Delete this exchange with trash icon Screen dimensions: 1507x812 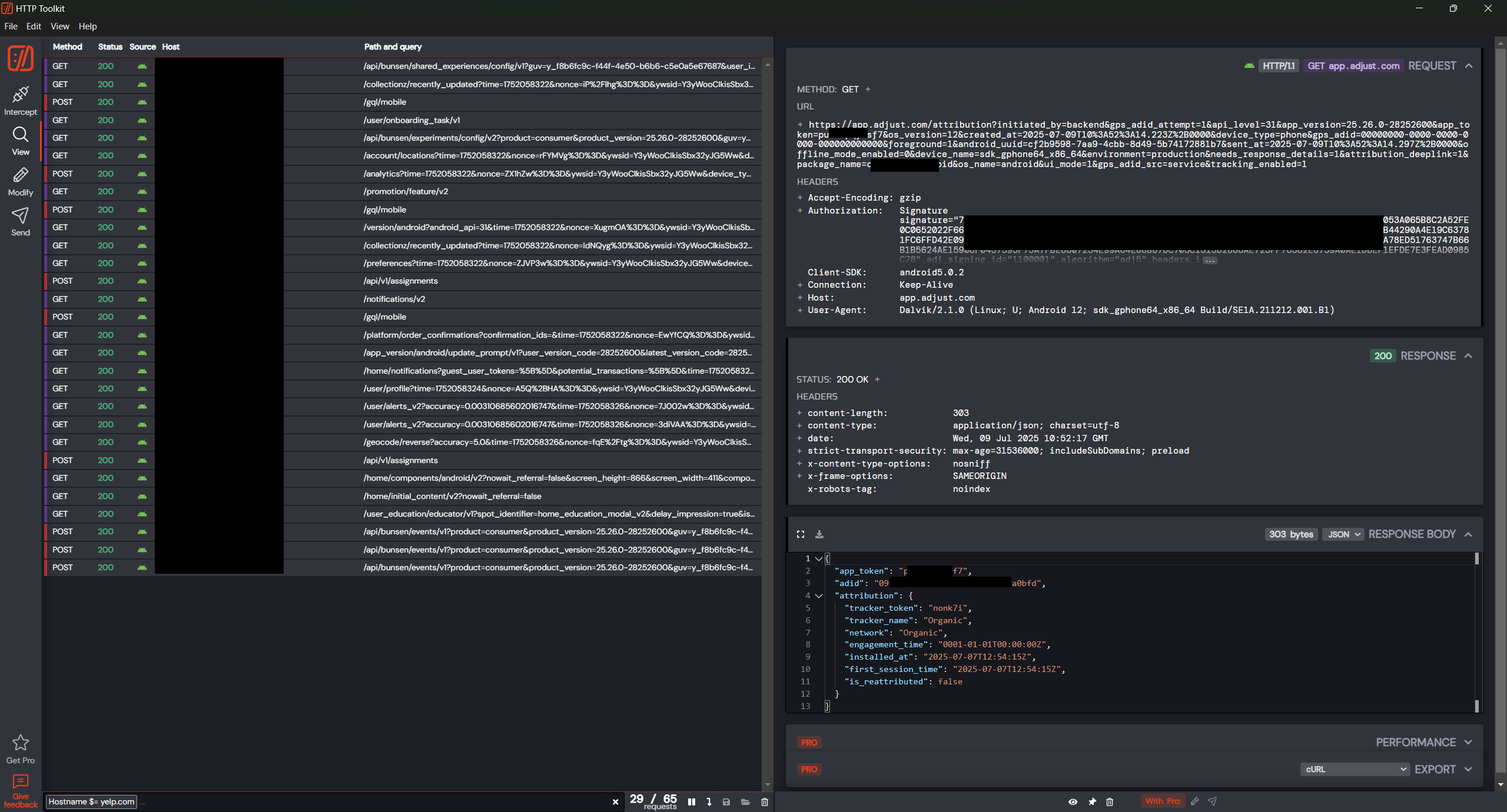(1110, 801)
